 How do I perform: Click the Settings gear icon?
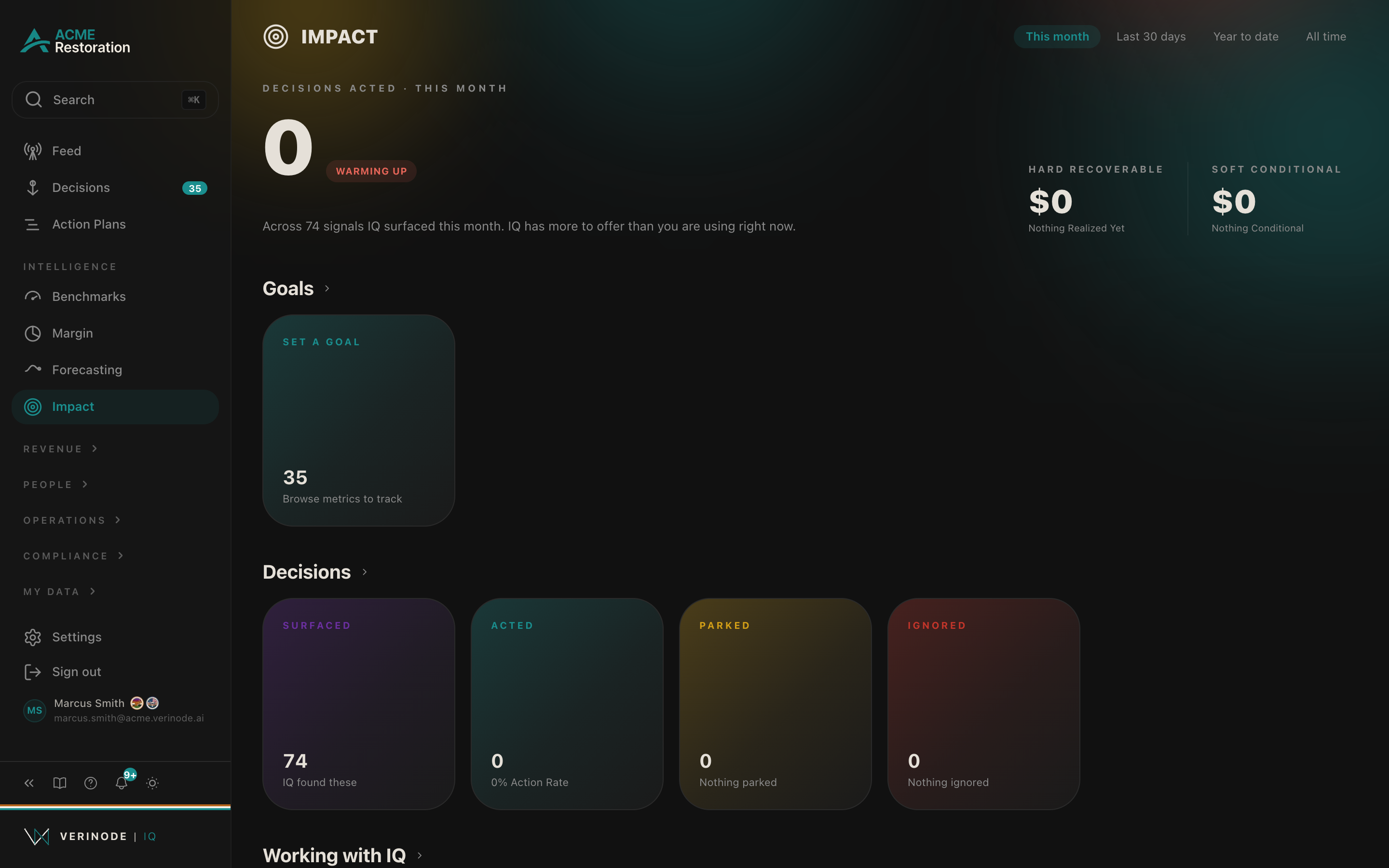click(x=33, y=637)
